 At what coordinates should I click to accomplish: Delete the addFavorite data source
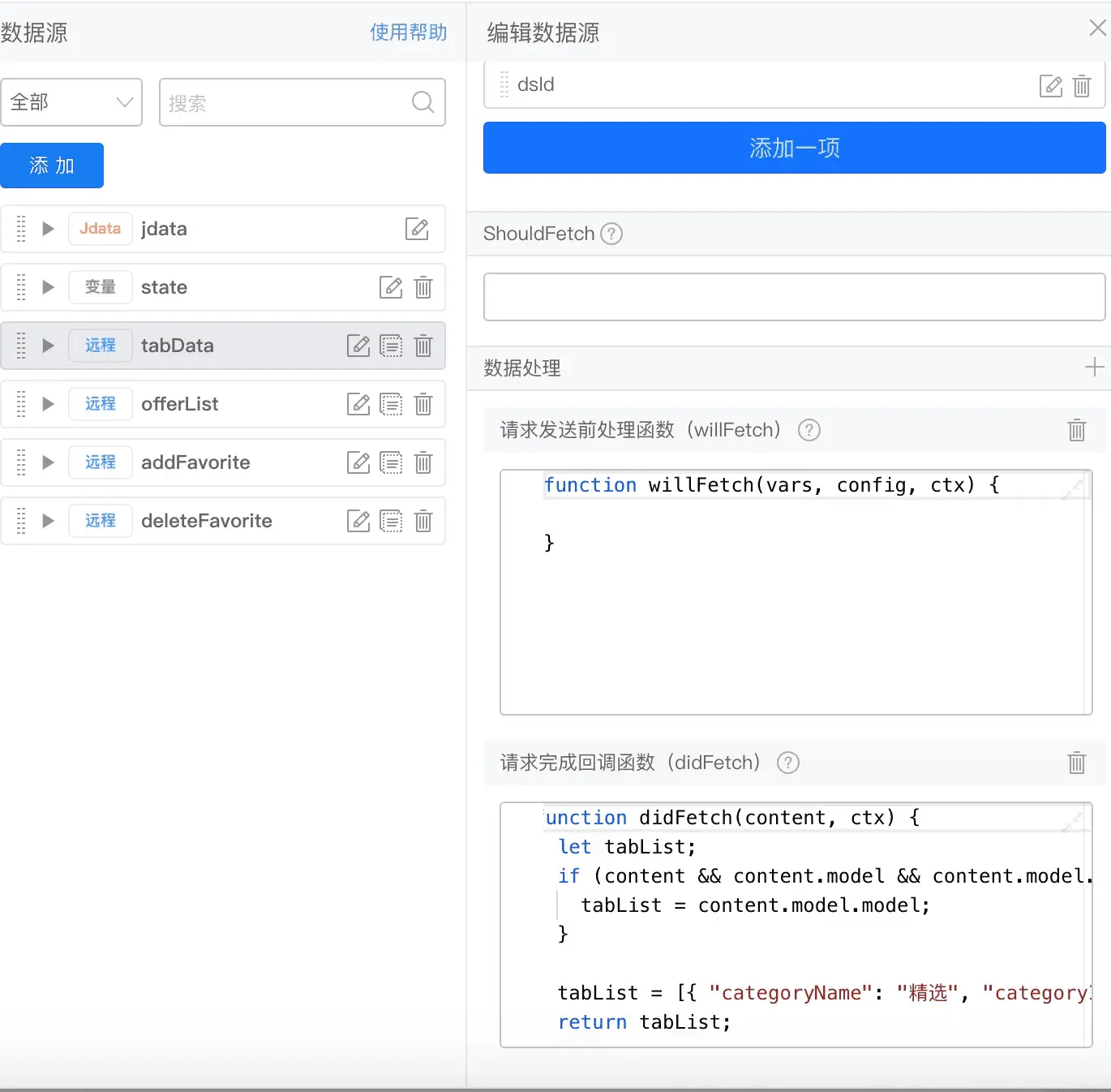tap(423, 462)
